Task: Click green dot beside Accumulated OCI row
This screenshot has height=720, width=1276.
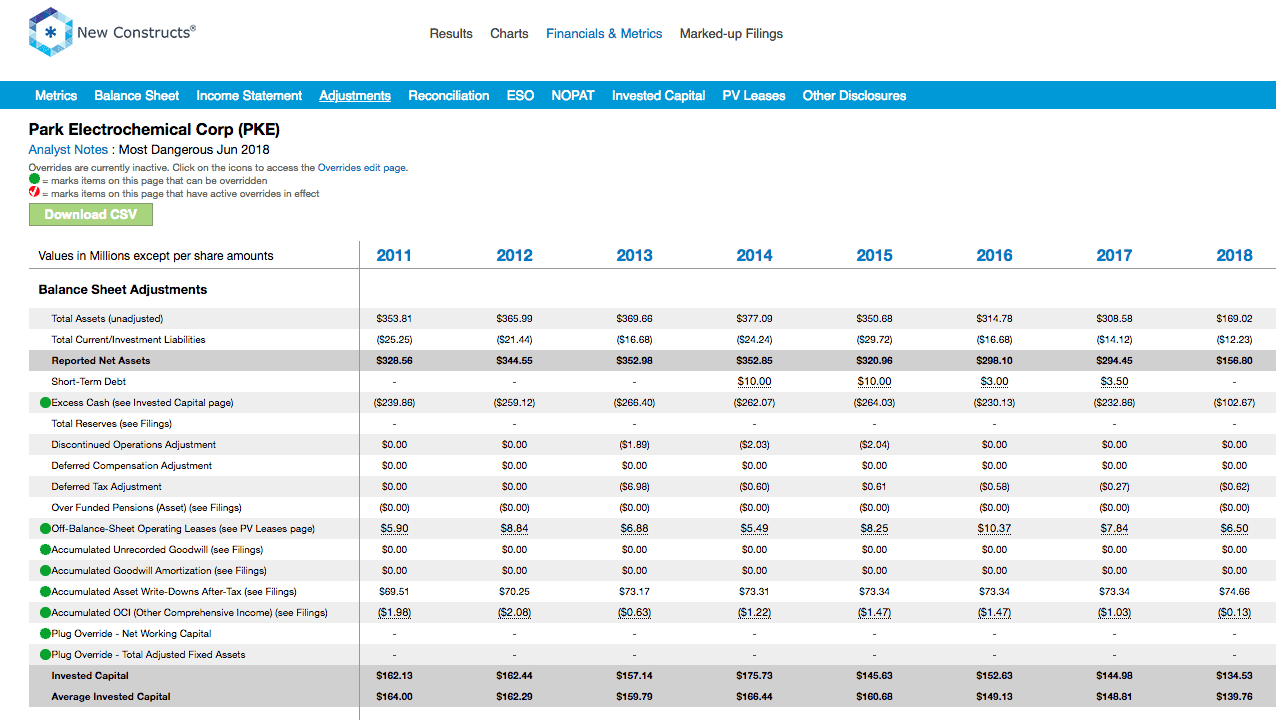Action: pos(45,612)
